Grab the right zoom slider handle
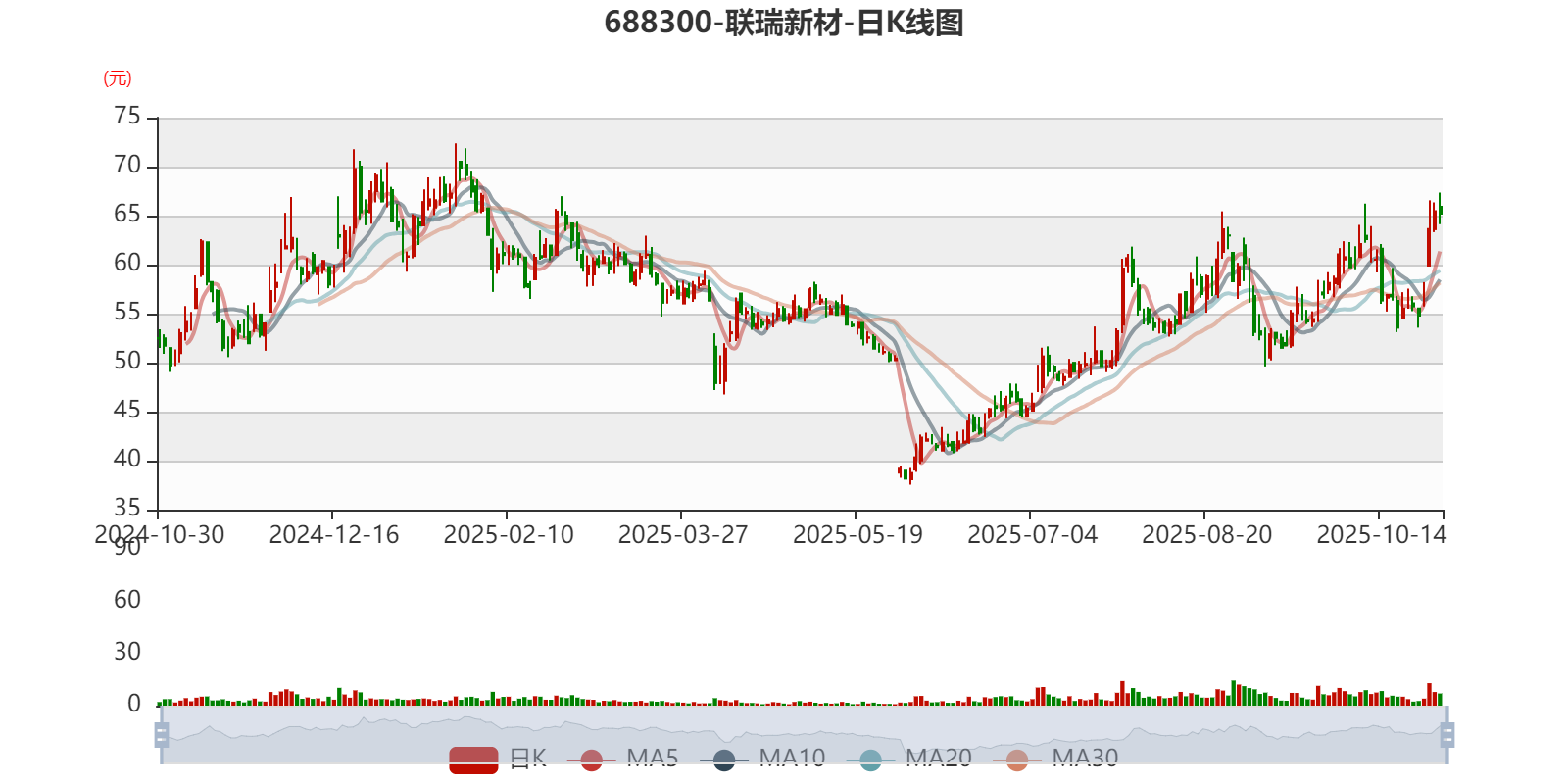1568x784 pixels. click(x=1447, y=735)
